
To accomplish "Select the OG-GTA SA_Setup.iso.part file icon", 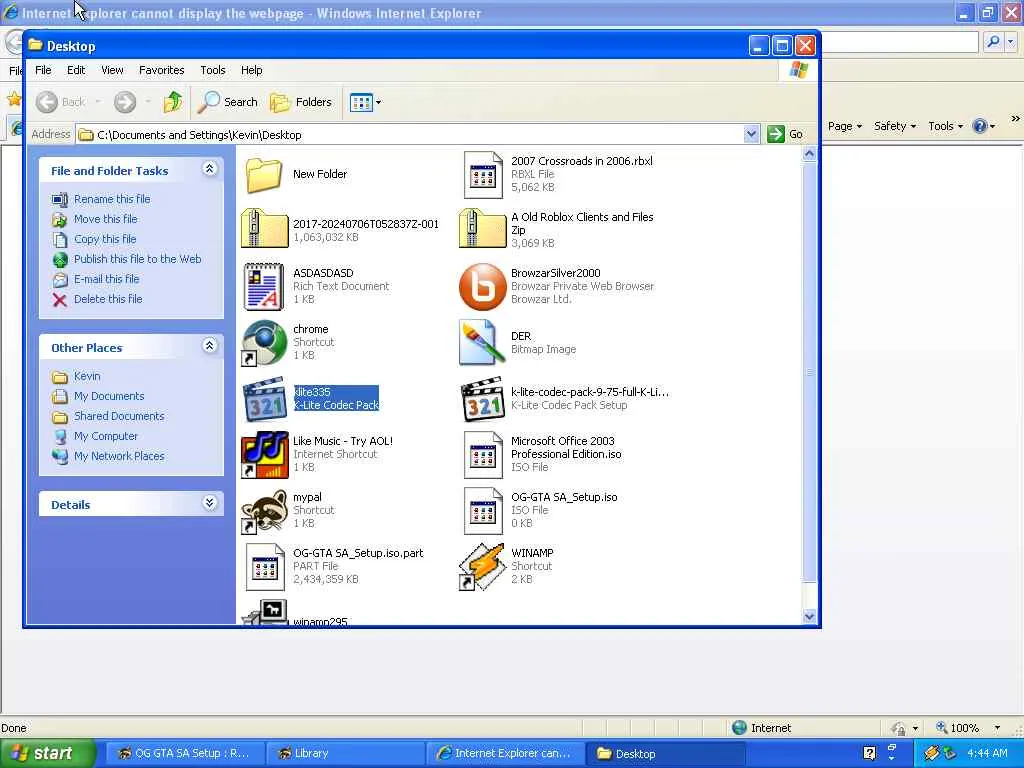I will [x=264, y=566].
